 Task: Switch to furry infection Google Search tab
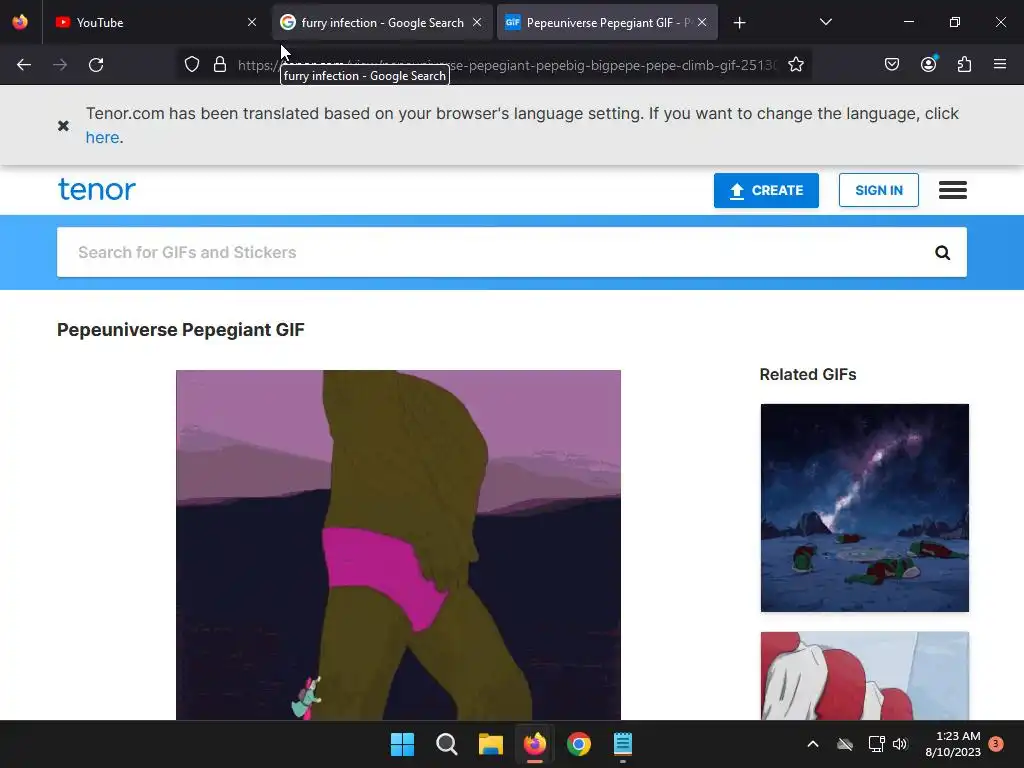pyautogui.click(x=382, y=22)
